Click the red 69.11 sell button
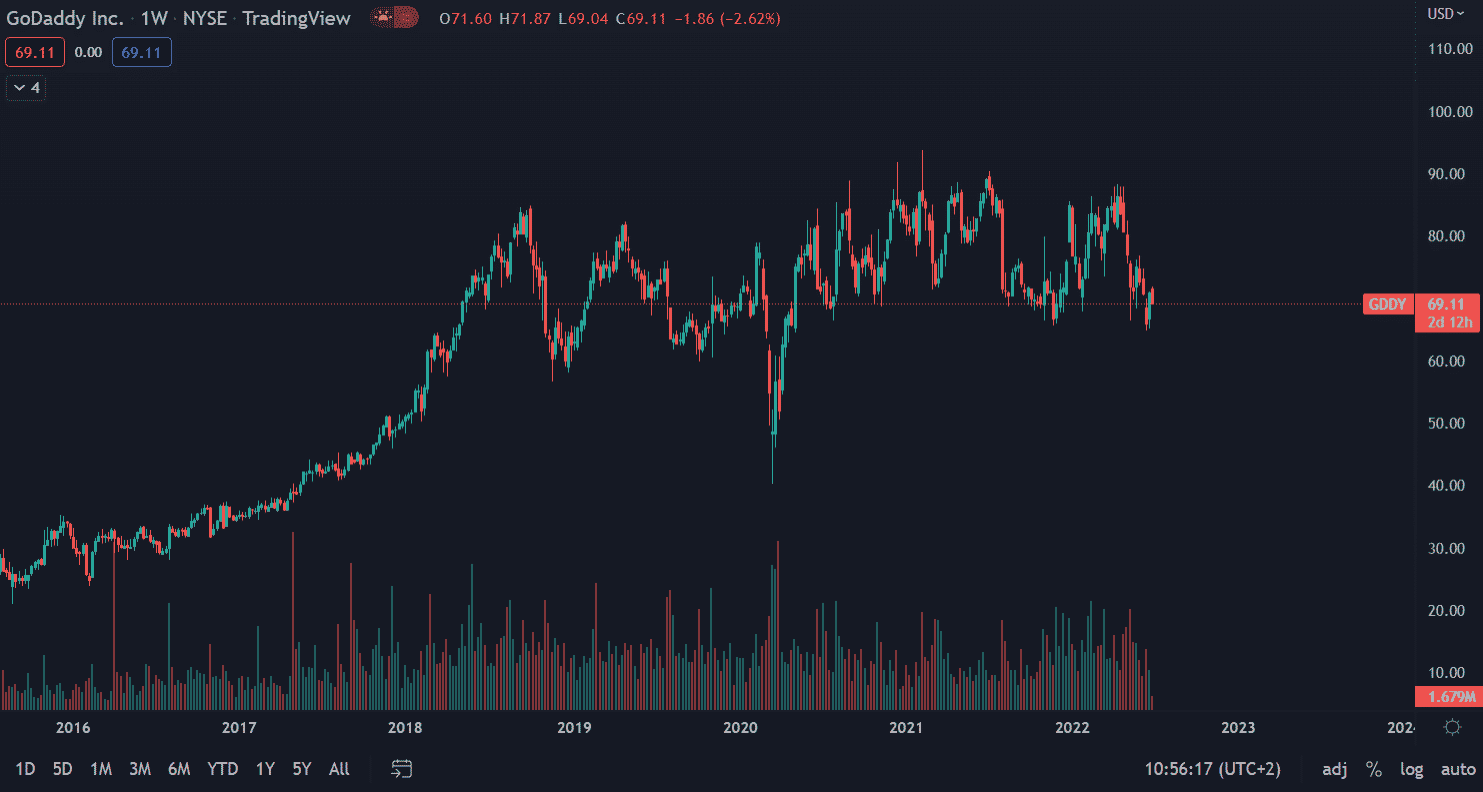 pos(35,52)
